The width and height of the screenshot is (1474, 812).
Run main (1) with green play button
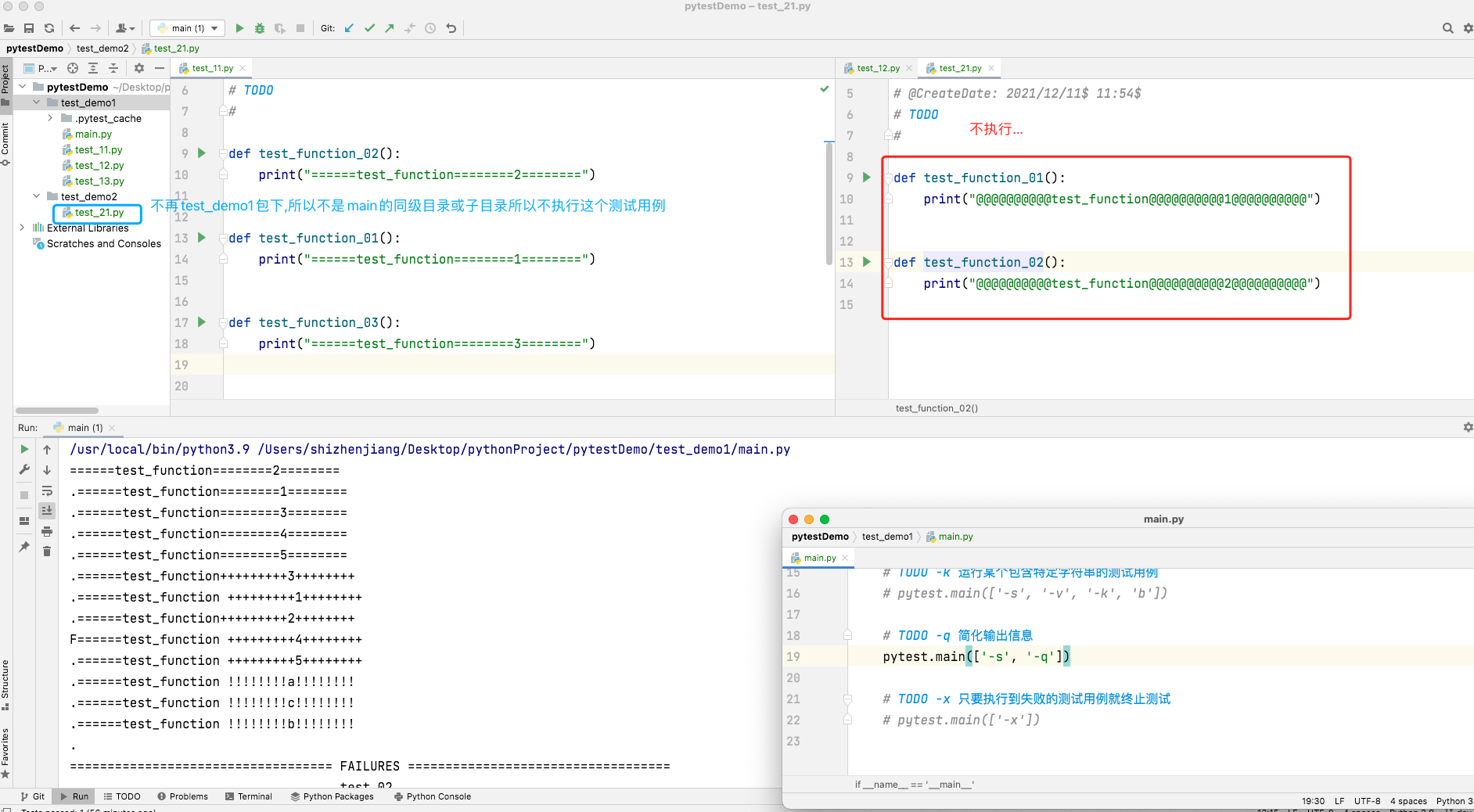pos(239,28)
